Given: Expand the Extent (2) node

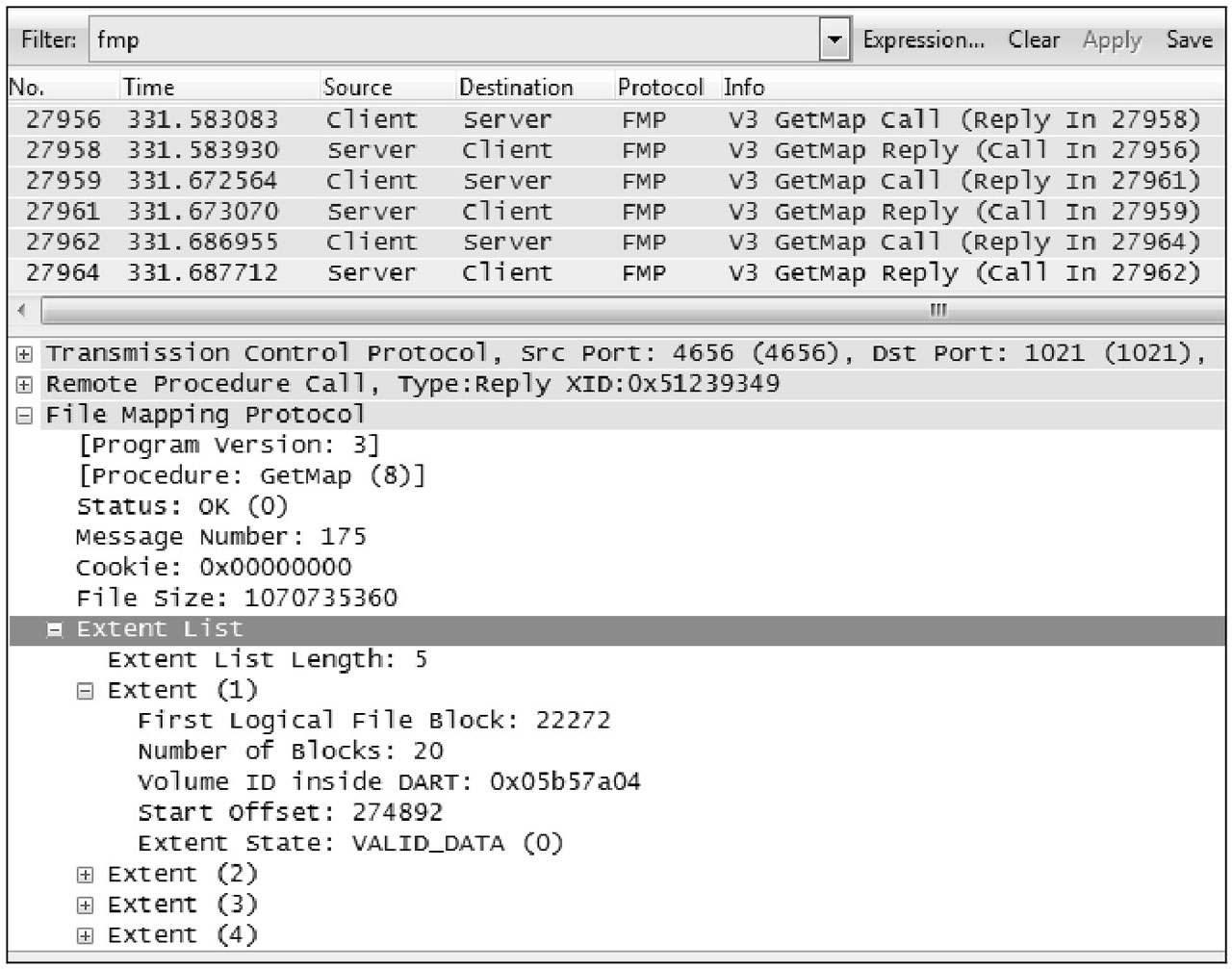Looking at the screenshot, I should click(86, 875).
